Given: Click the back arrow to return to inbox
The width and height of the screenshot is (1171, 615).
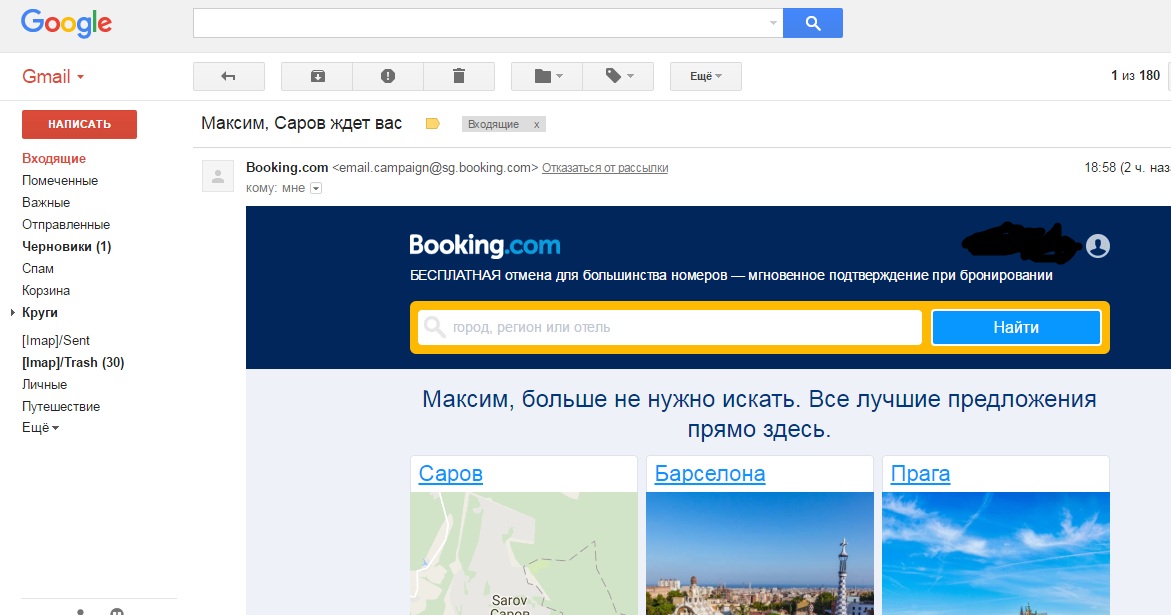Looking at the screenshot, I should coord(228,76).
